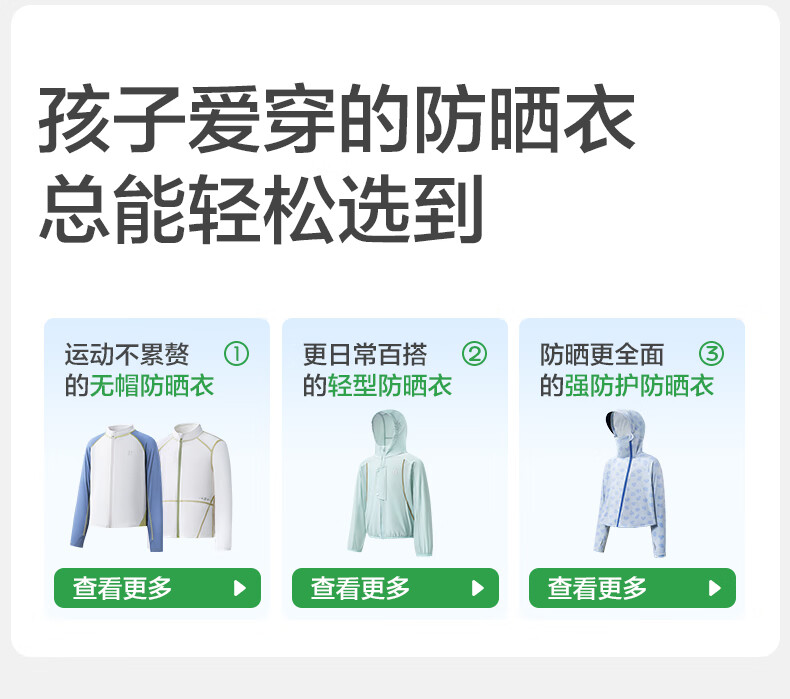
Task: Select the mint green hooded jacket image
Action: click(390, 483)
